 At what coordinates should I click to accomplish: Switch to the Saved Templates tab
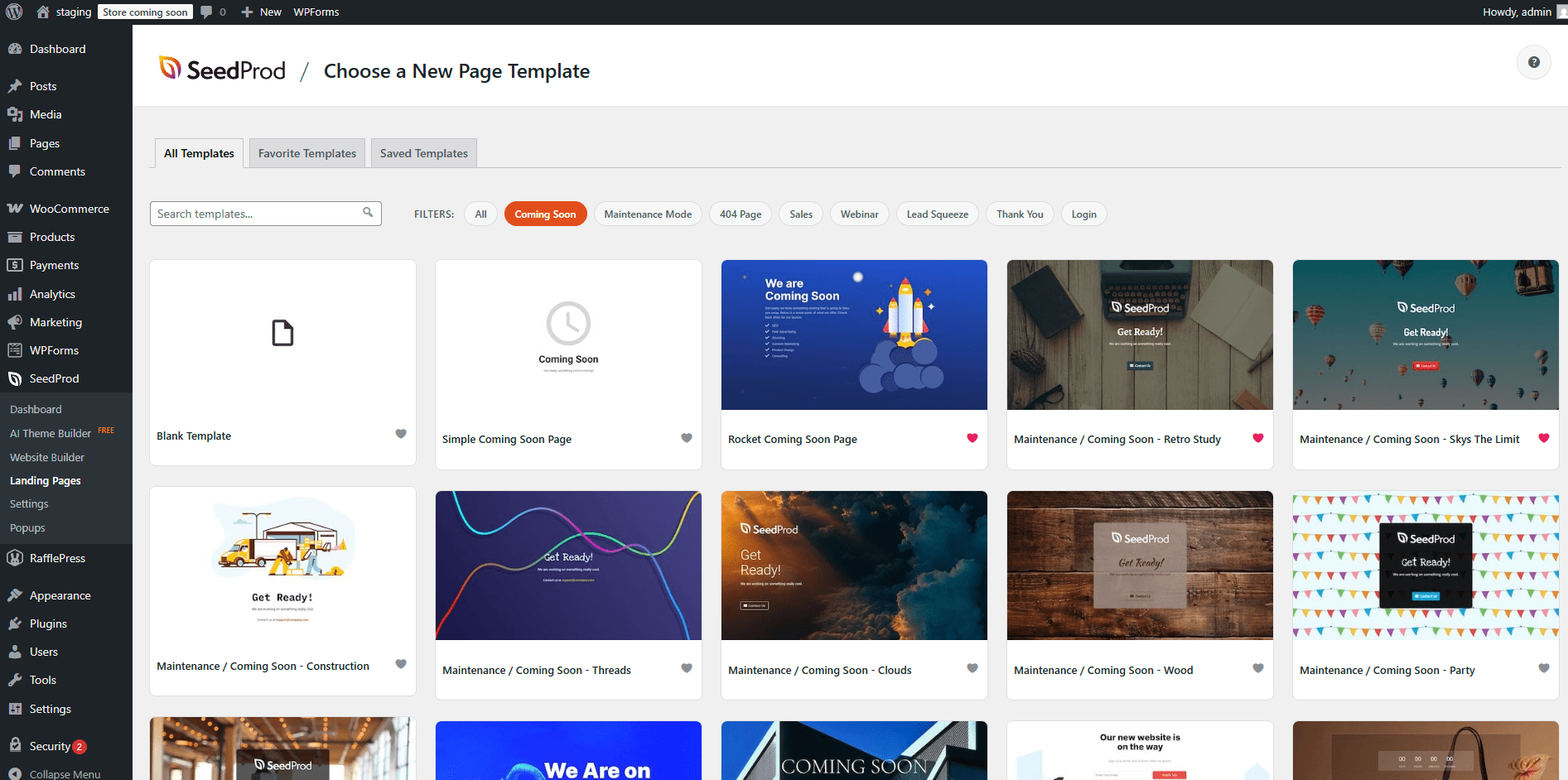tap(423, 153)
